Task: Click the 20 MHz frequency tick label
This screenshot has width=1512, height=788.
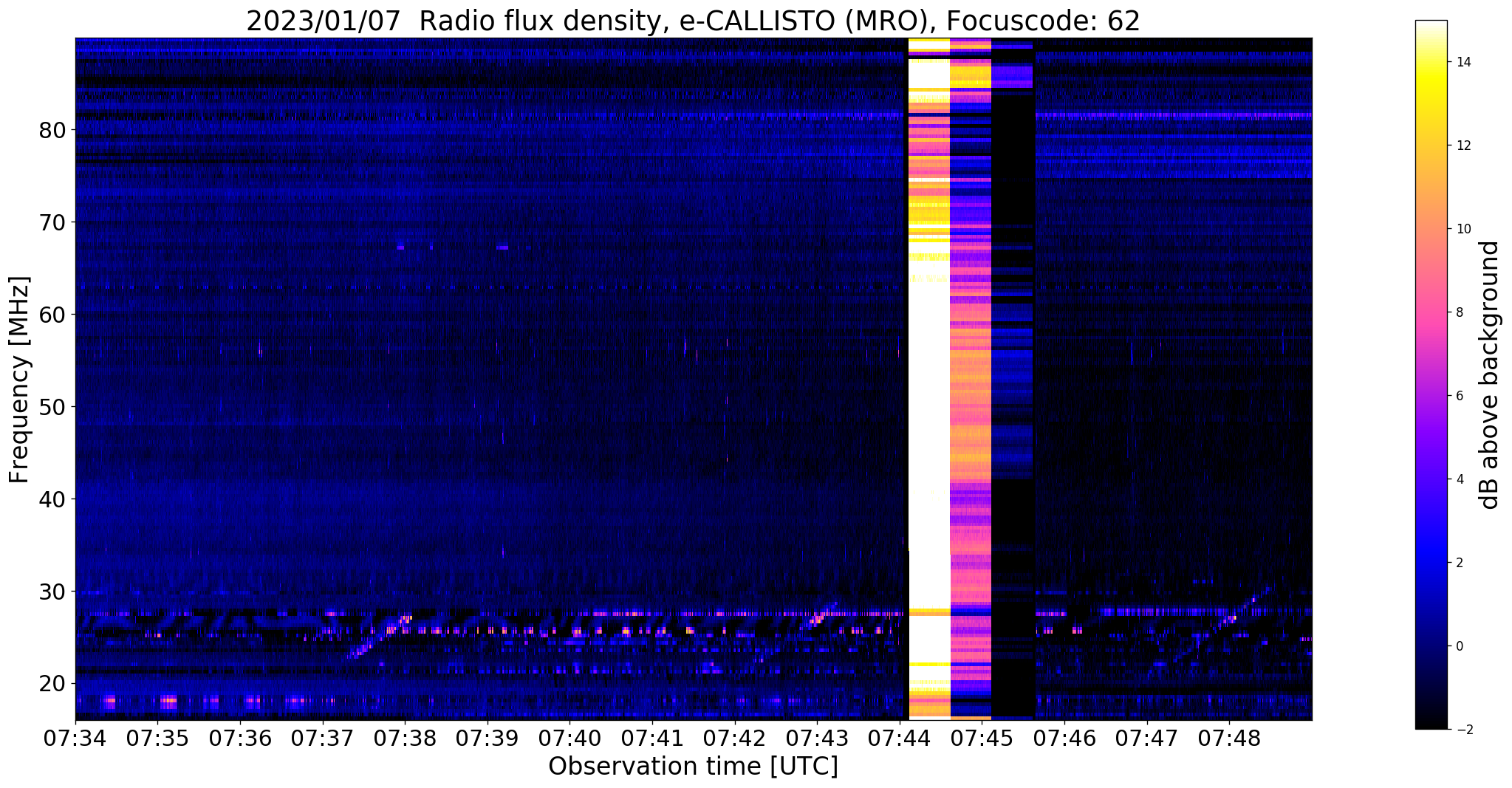Action: 51,683
